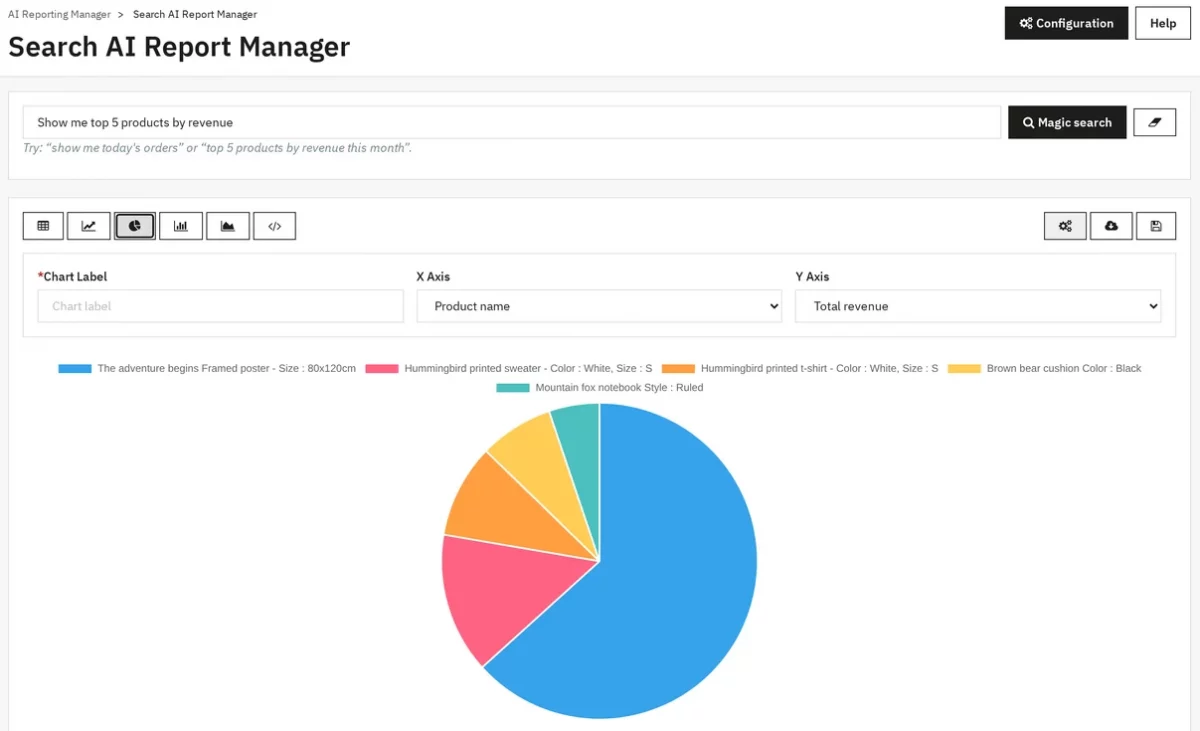Toggle the Hummingbird printed t-shirt legend label
The width and height of the screenshot is (1200, 731).
pyautogui.click(x=820, y=368)
